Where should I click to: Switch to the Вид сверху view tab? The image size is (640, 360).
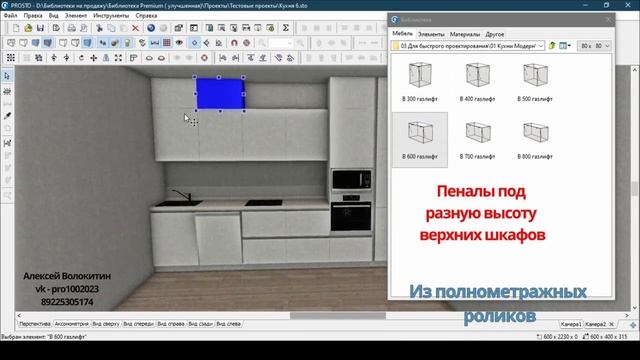pyautogui.click(x=106, y=324)
